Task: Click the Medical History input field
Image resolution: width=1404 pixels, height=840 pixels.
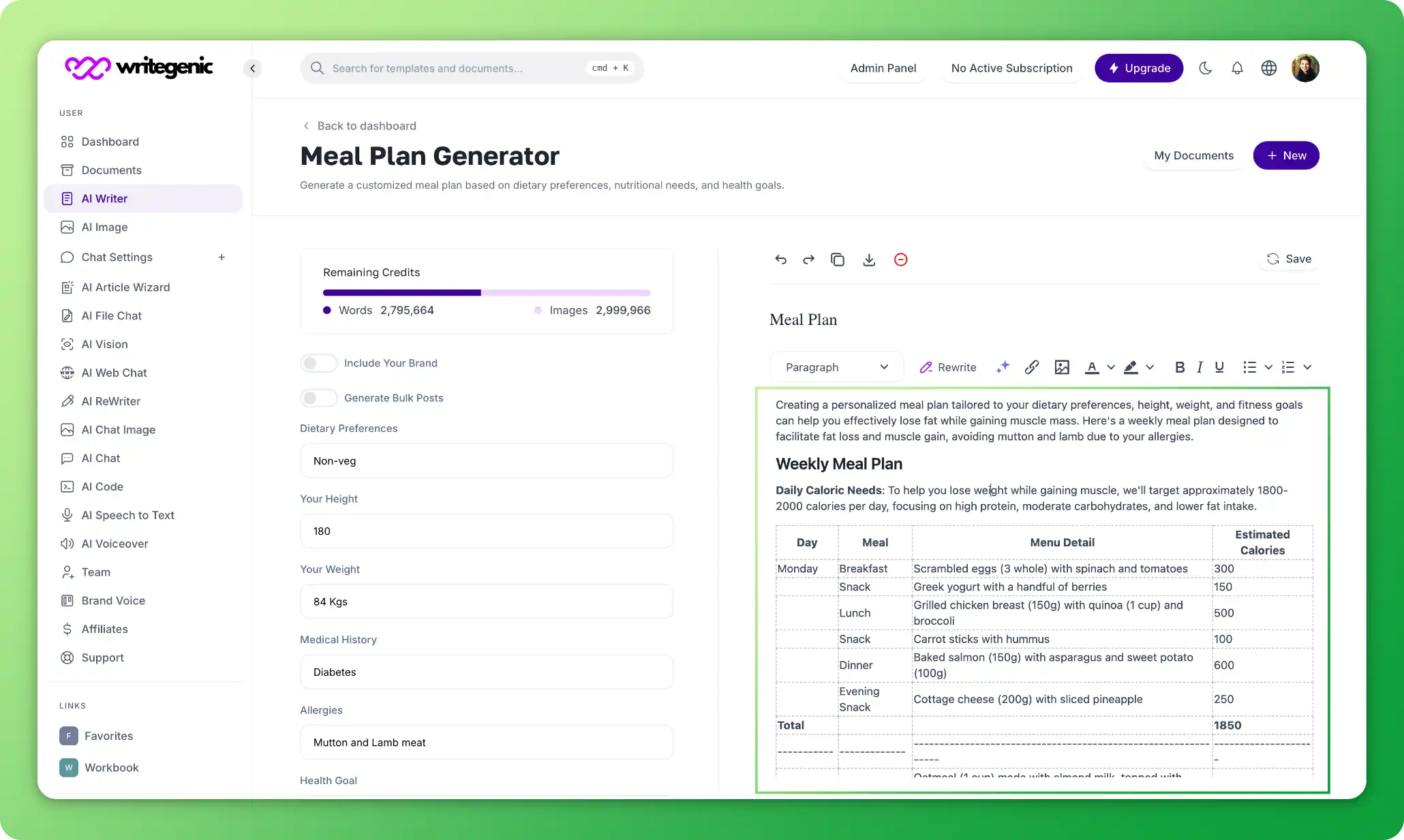Action: [486, 671]
